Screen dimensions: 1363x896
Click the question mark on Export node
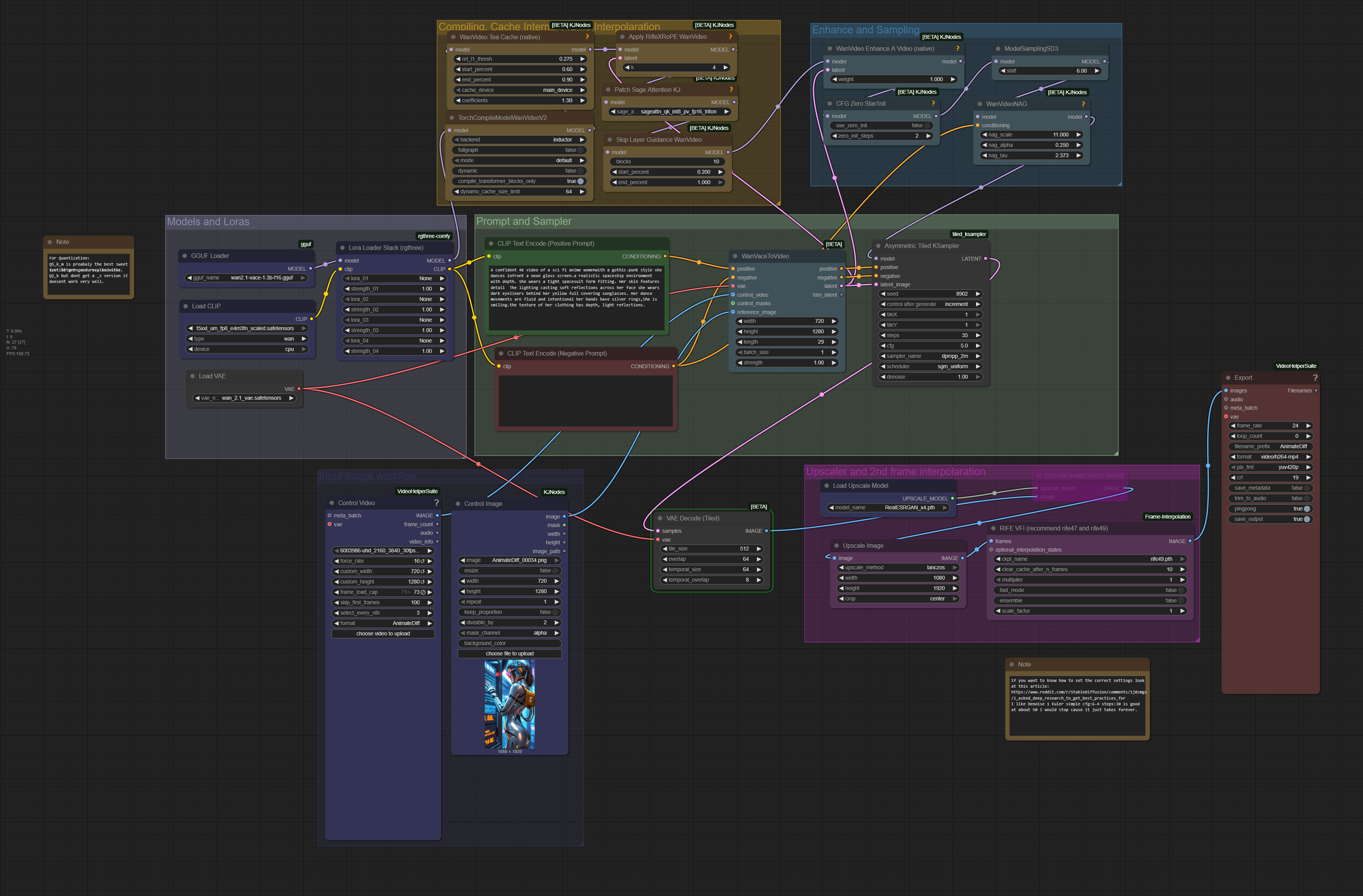coord(1315,378)
